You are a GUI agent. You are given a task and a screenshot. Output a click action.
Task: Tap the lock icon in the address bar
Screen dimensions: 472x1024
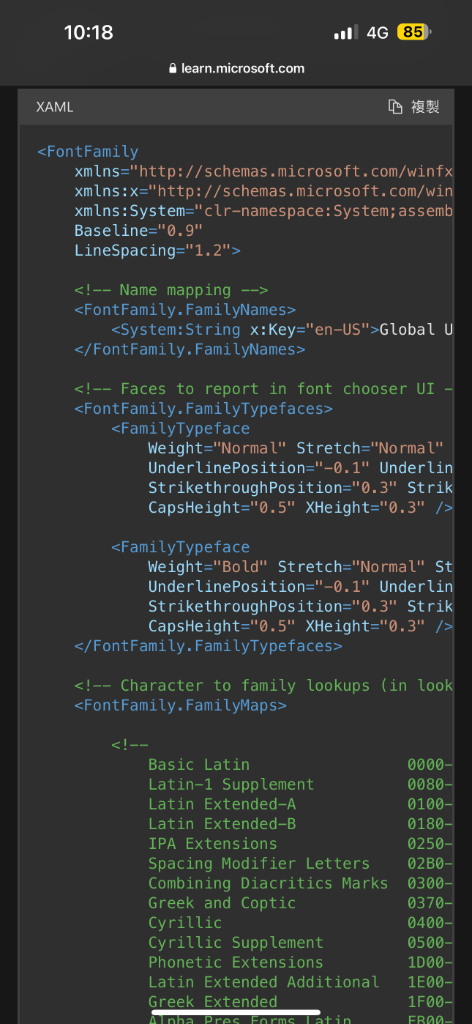click(172, 69)
